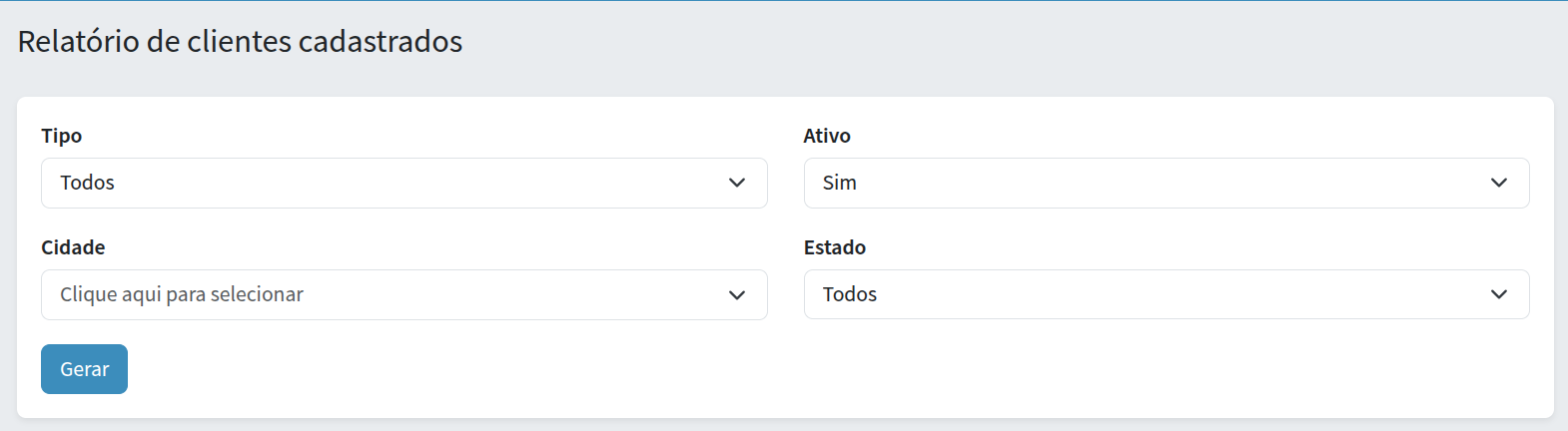Click the chevron arrow in Estado select
1568x431 pixels.
tap(1499, 294)
